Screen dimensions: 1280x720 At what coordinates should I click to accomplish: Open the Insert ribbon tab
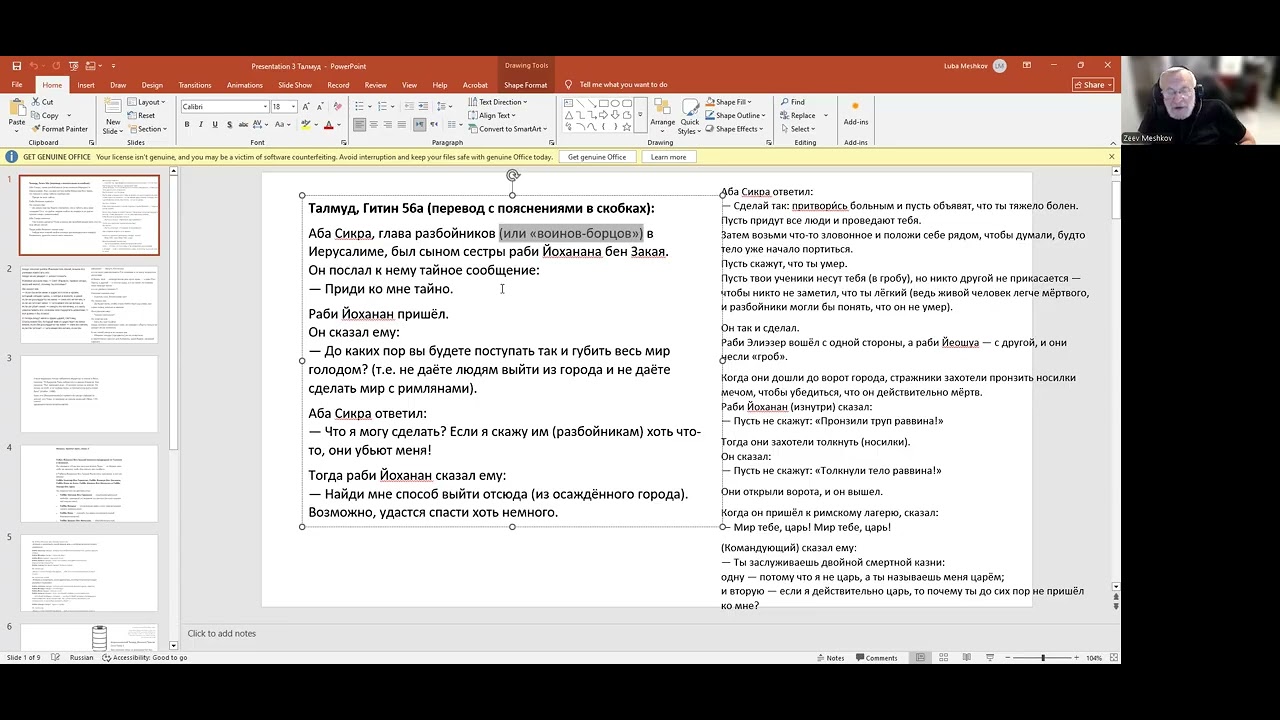(x=86, y=85)
